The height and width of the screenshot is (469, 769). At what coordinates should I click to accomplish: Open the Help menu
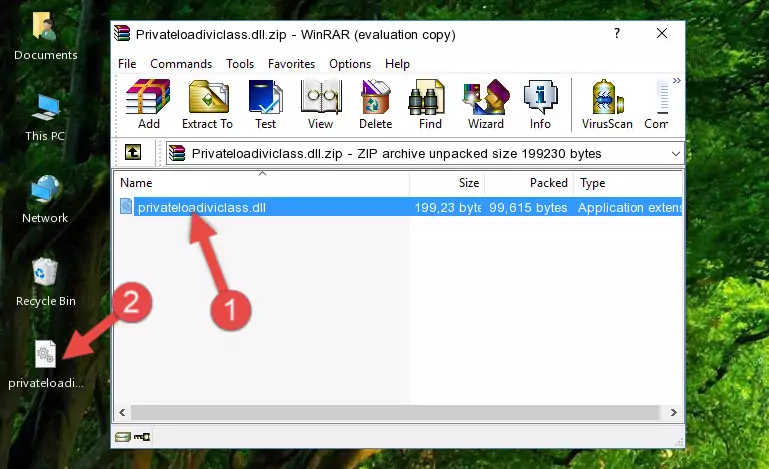coord(397,64)
